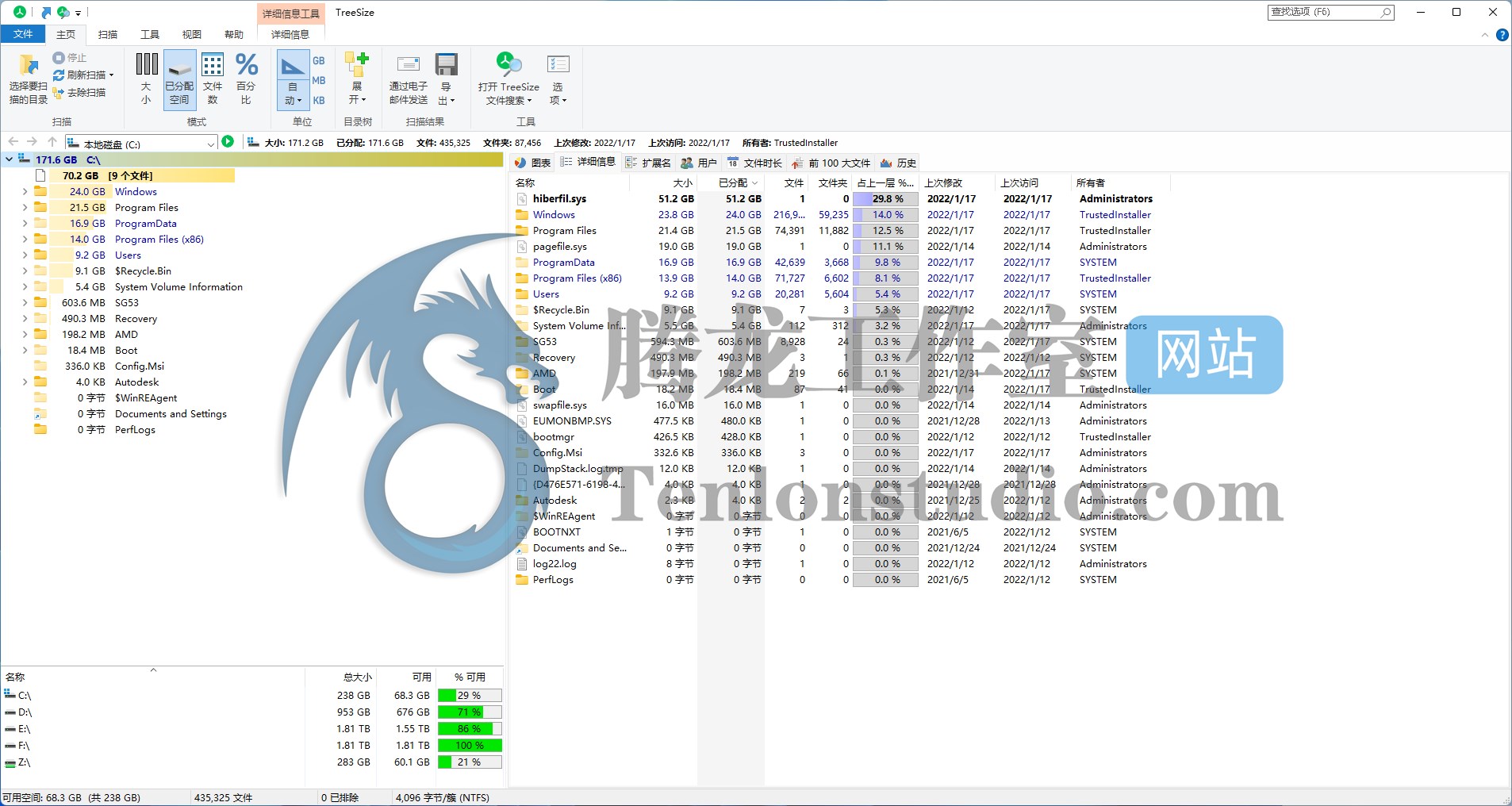
Task: Open the 前 100 大文件 tab
Action: (x=831, y=163)
